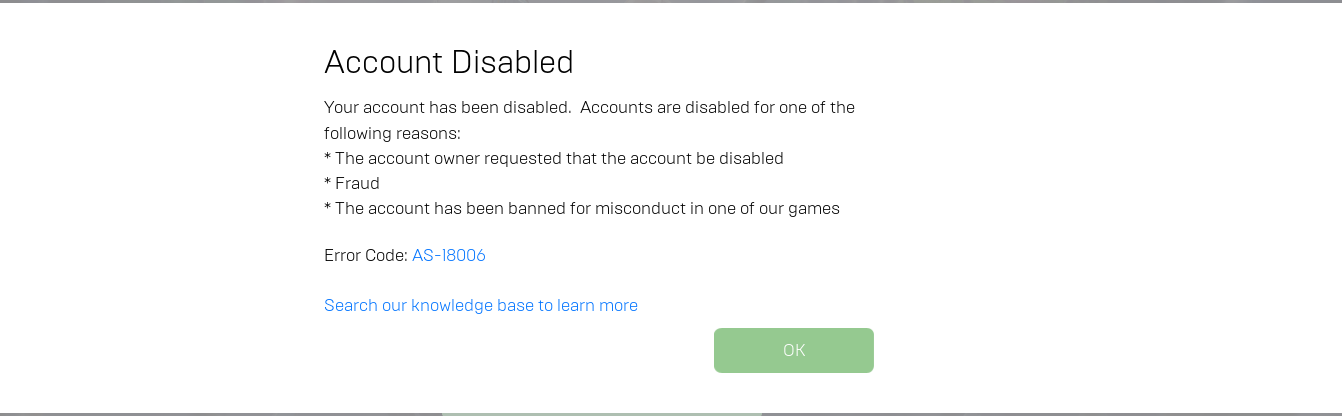Image resolution: width=1342 pixels, height=416 pixels.
Task: Click the asterisk before the Fraud bullet
Action: click(x=327, y=183)
